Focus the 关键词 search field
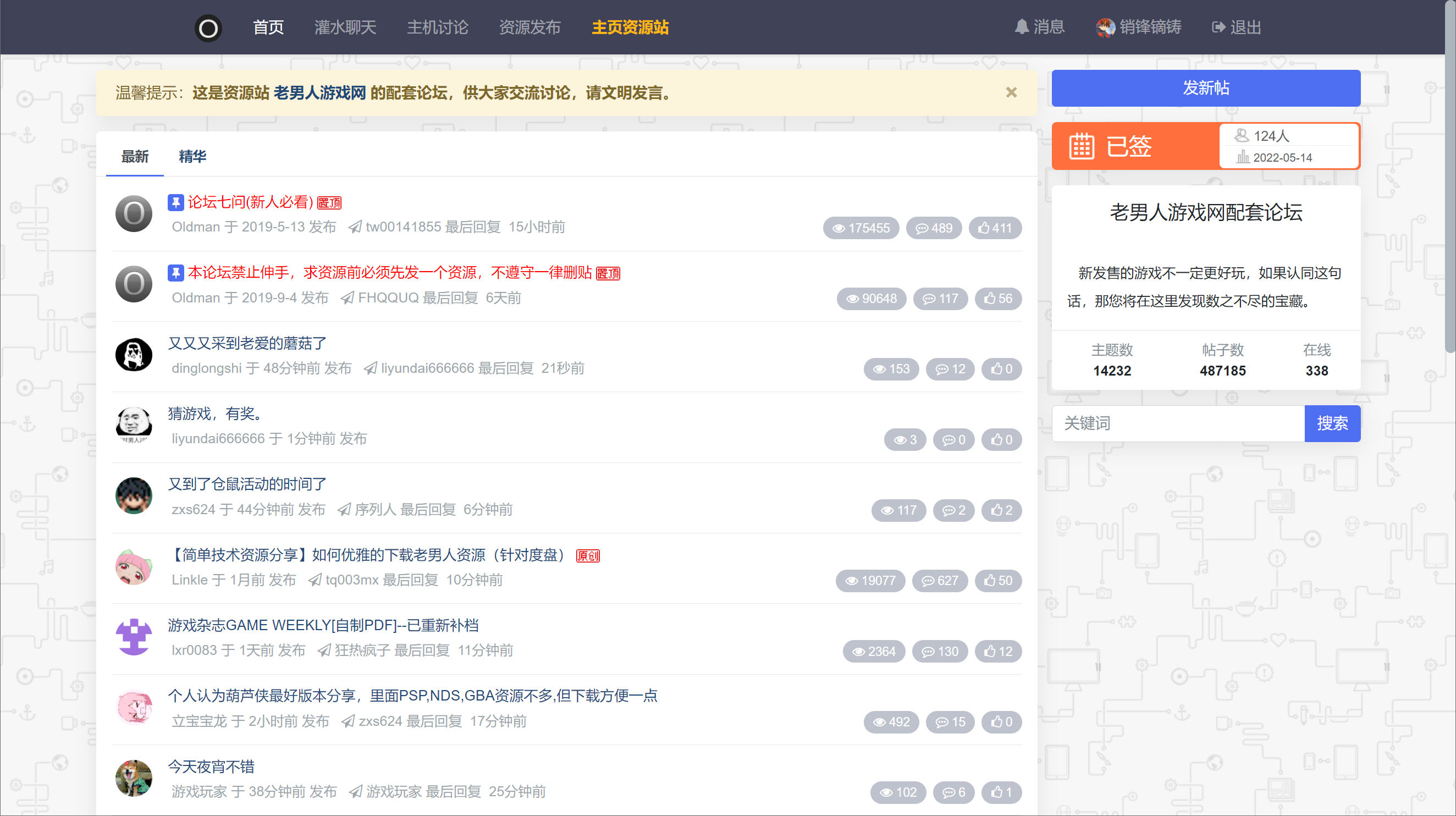Image resolution: width=1456 pixels, height=816 pixels. point(1178,423)
